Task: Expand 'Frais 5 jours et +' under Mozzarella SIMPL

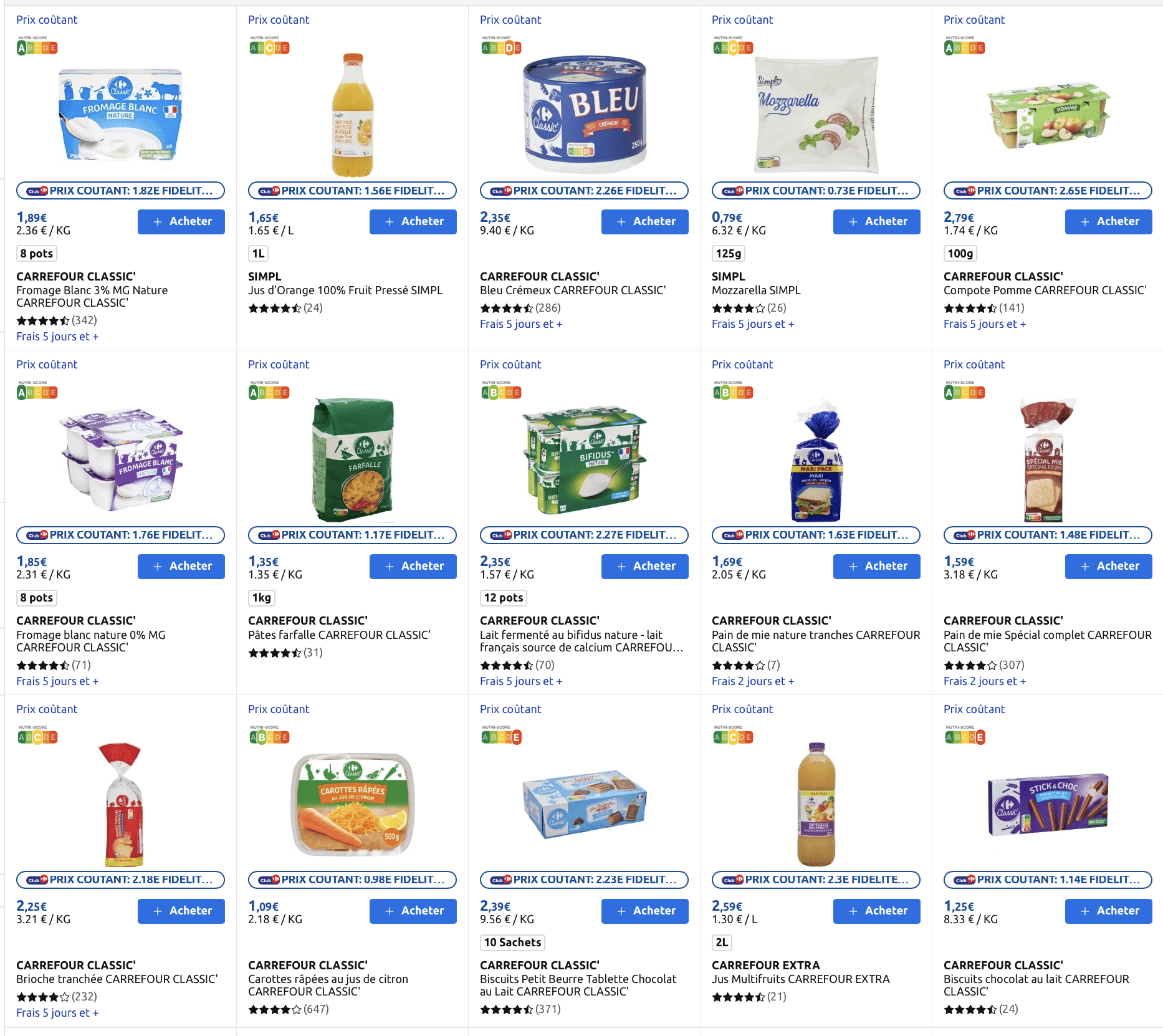Action: coord(752,324)
